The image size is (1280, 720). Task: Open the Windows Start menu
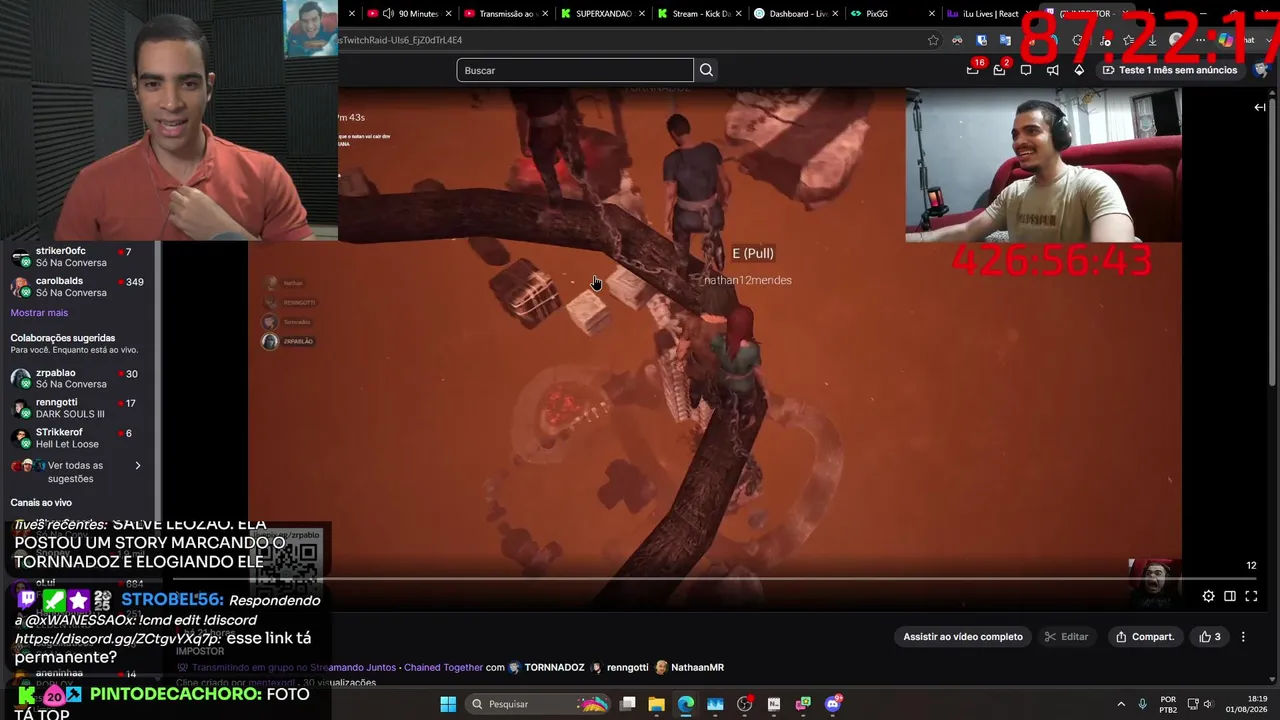click(x=448, y=704)
